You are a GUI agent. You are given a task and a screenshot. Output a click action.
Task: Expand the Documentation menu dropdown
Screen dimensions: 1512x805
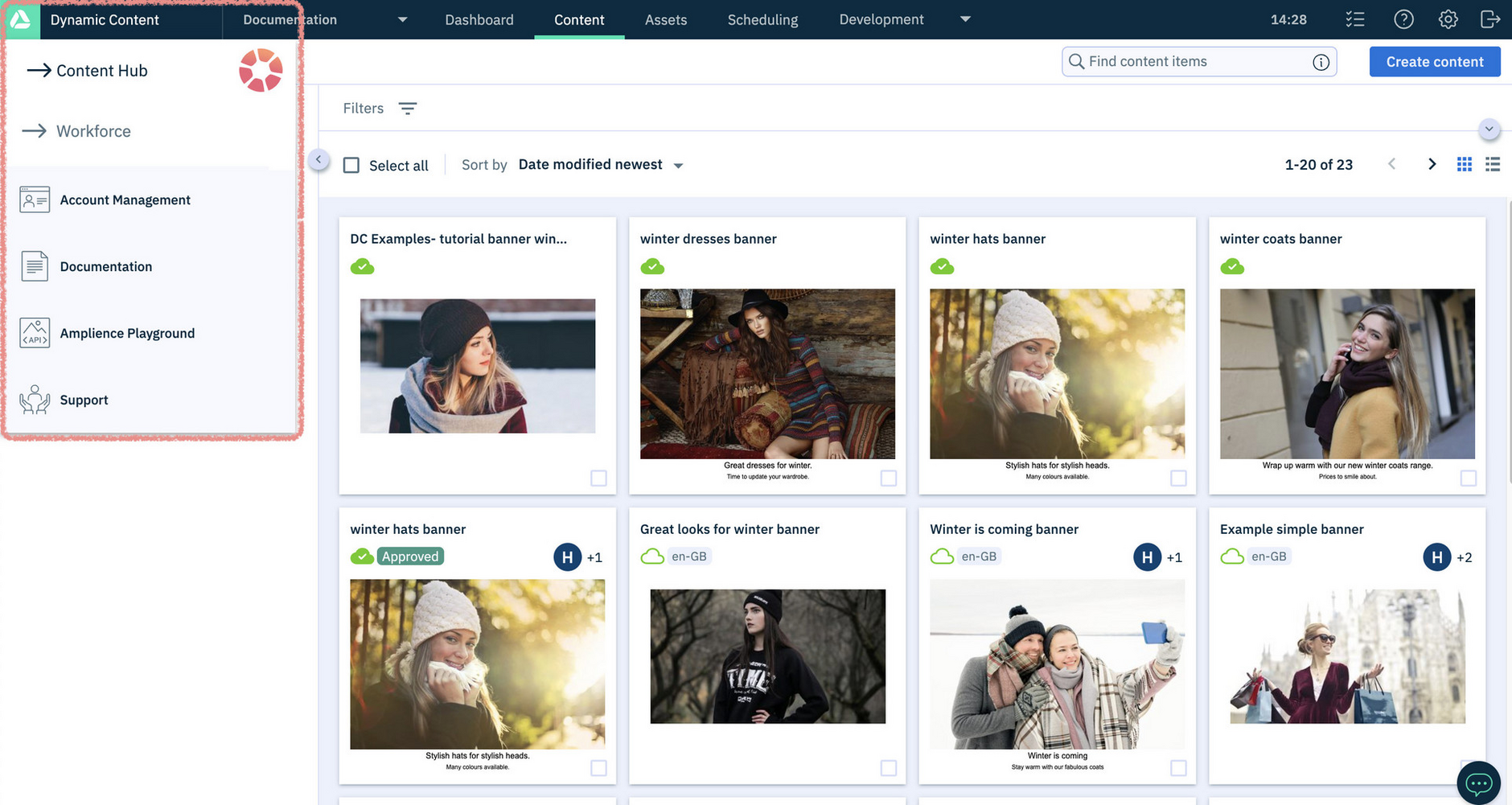pyautogui.click(x=402, y=19)
